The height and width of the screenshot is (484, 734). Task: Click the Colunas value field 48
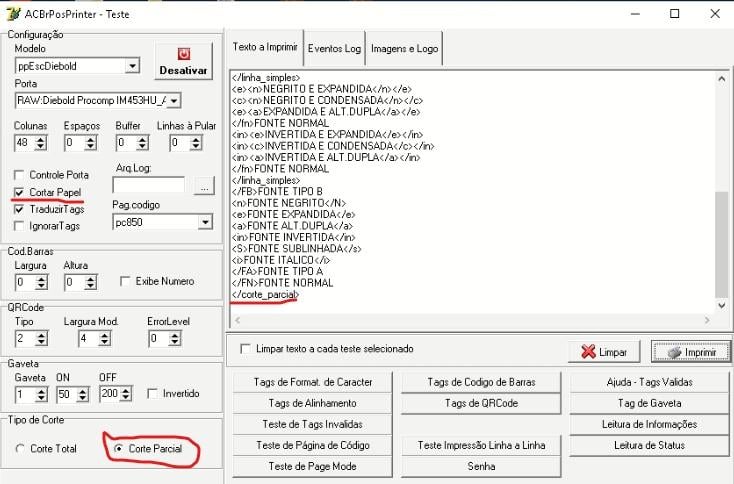(x=25, y=143)
